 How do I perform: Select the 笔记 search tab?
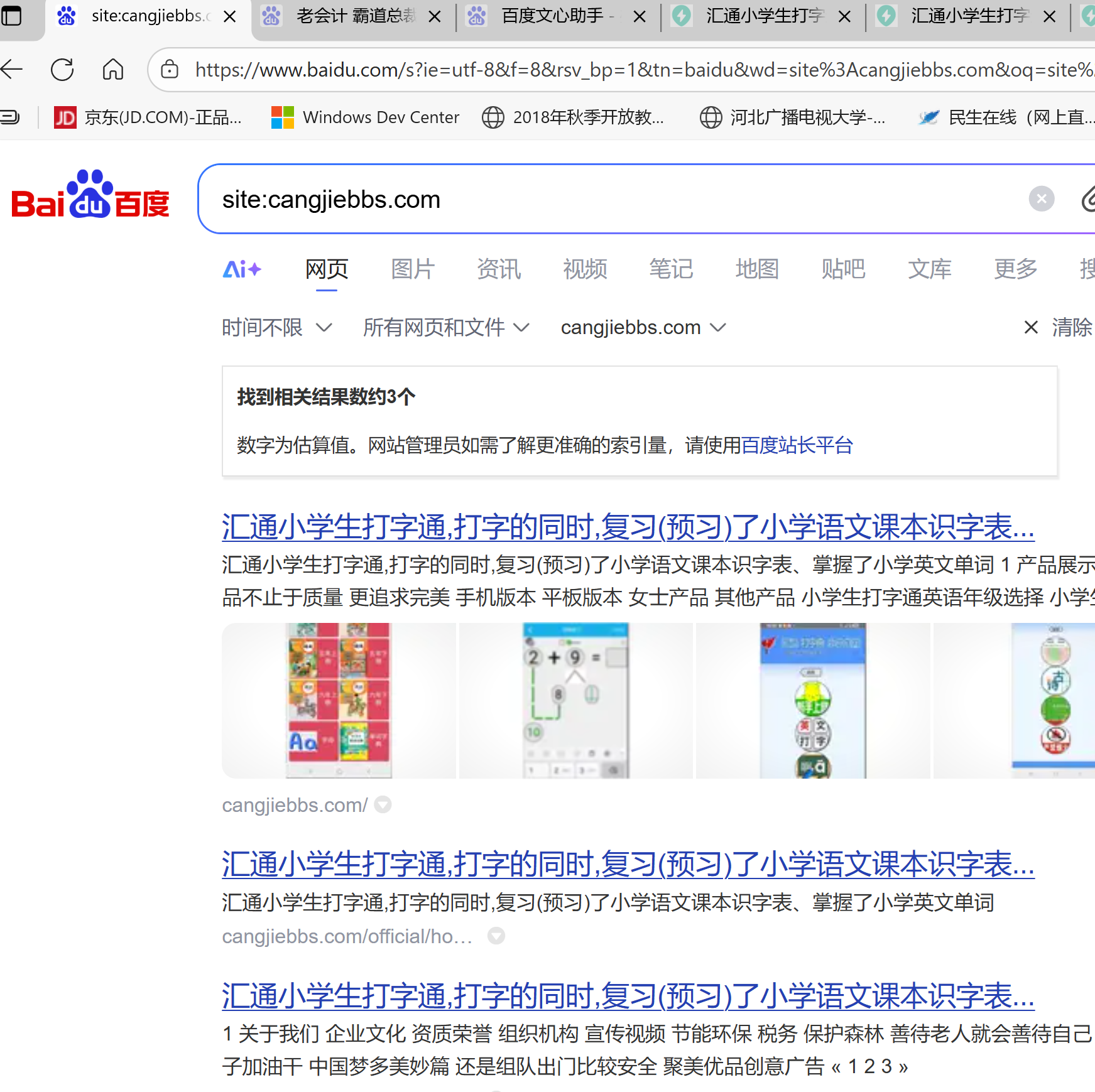pos(671,269)
